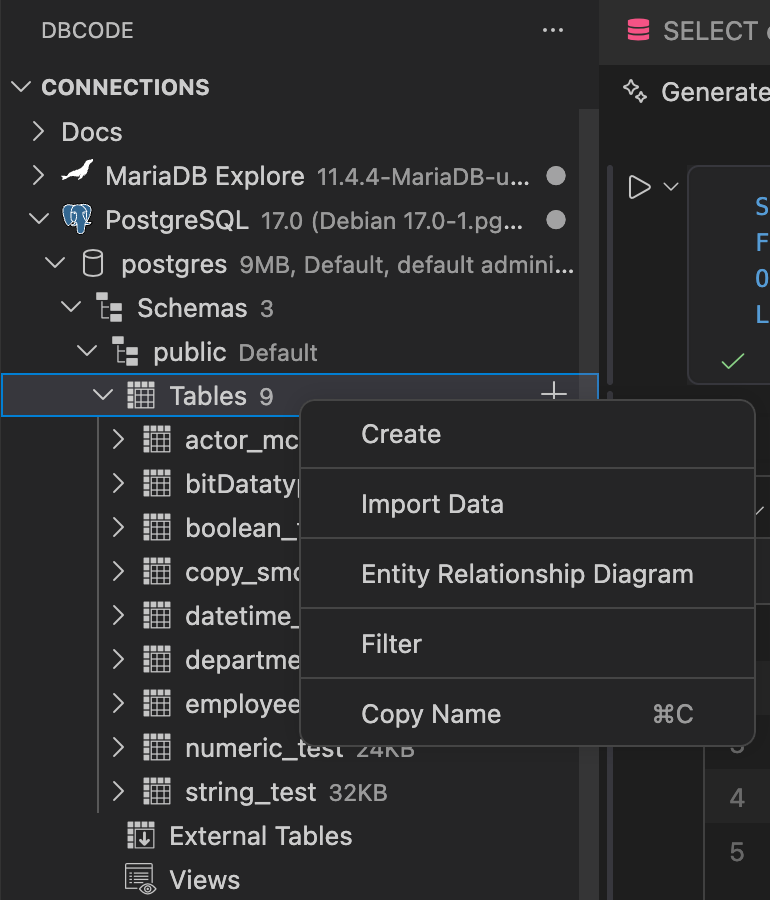The width and height of the screenshot is (770, 900).
Task: Collapse the public schema node
Action: tap(87, 351)
